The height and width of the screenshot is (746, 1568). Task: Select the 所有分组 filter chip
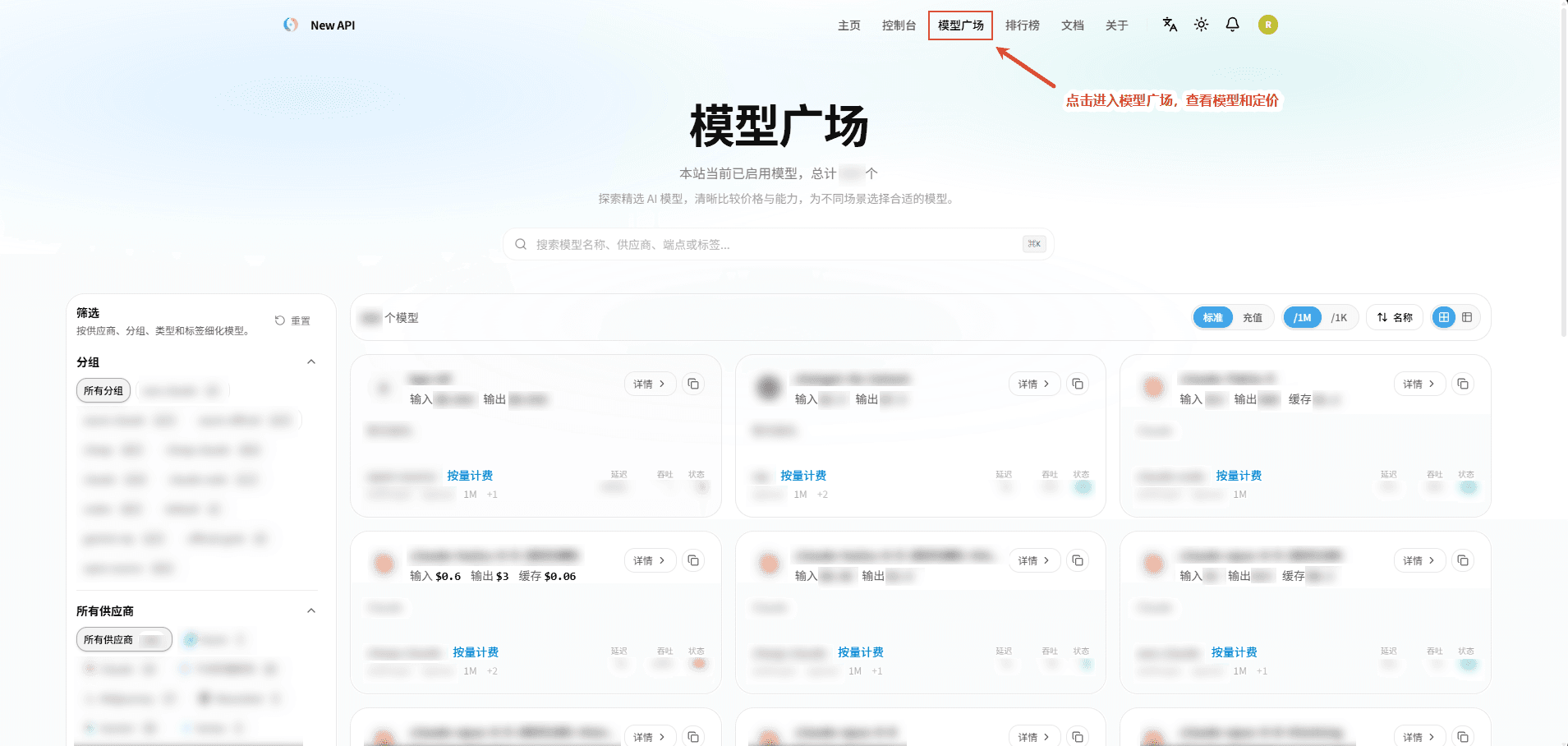coord(103,391)
